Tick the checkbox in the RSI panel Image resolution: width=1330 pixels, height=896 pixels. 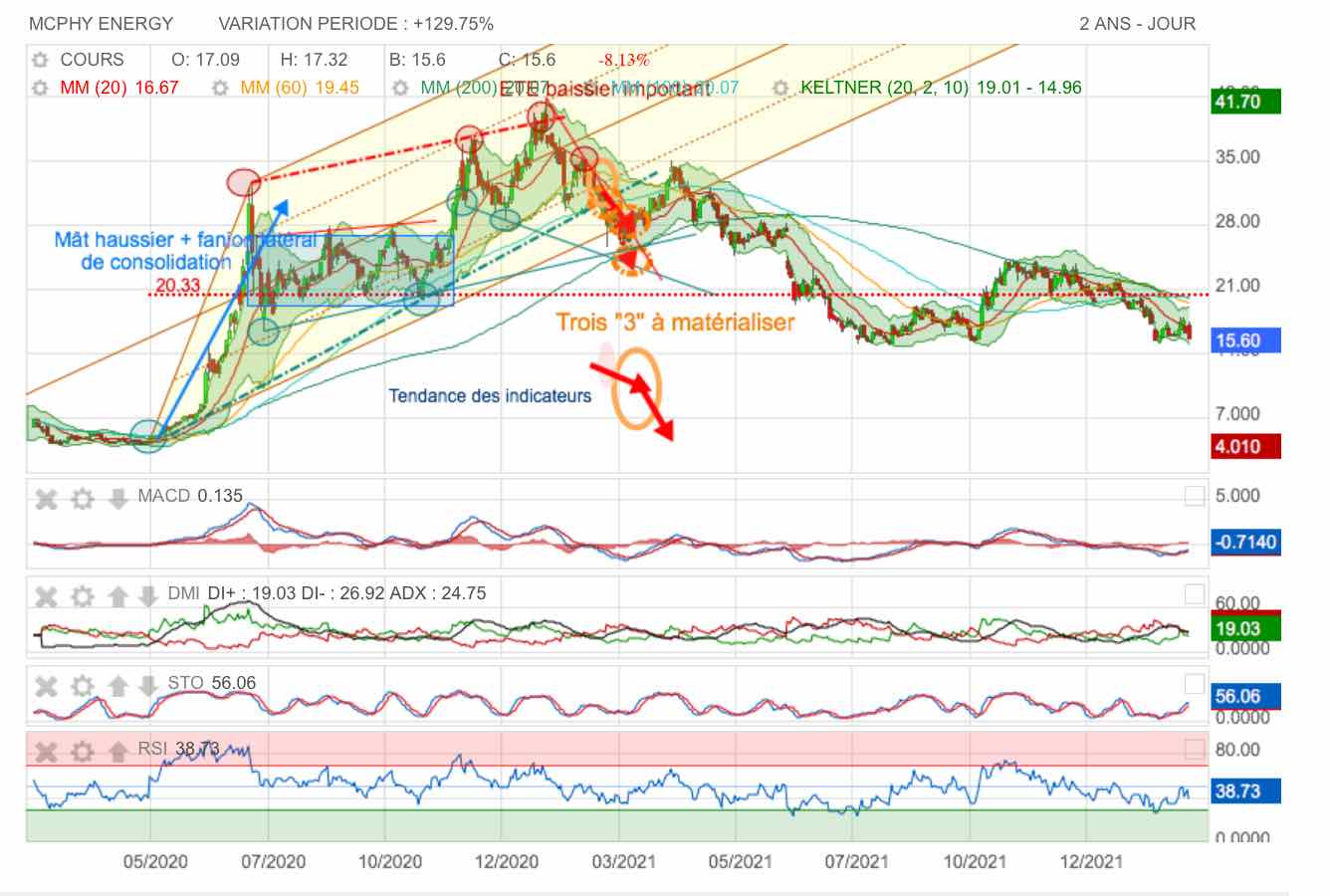click(x=1195, y=749)
